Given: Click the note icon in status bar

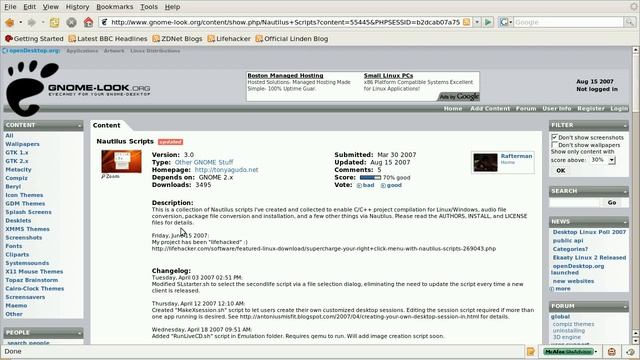Looking at the screenshot, I should pyautogui.click(x=530, y=351).
